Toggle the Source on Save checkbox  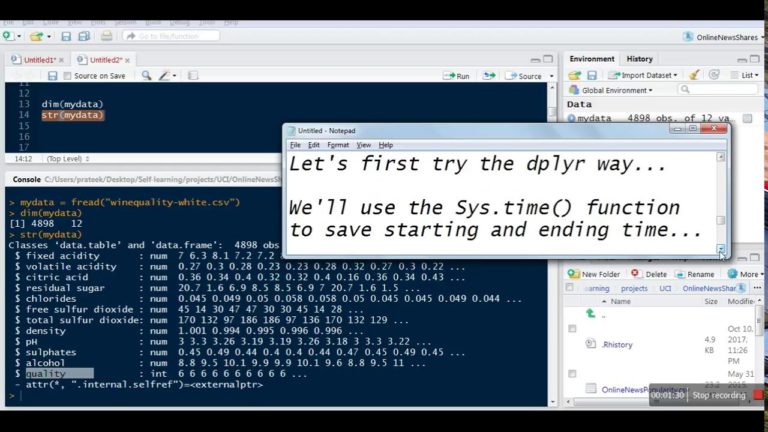tap(67, 76)
